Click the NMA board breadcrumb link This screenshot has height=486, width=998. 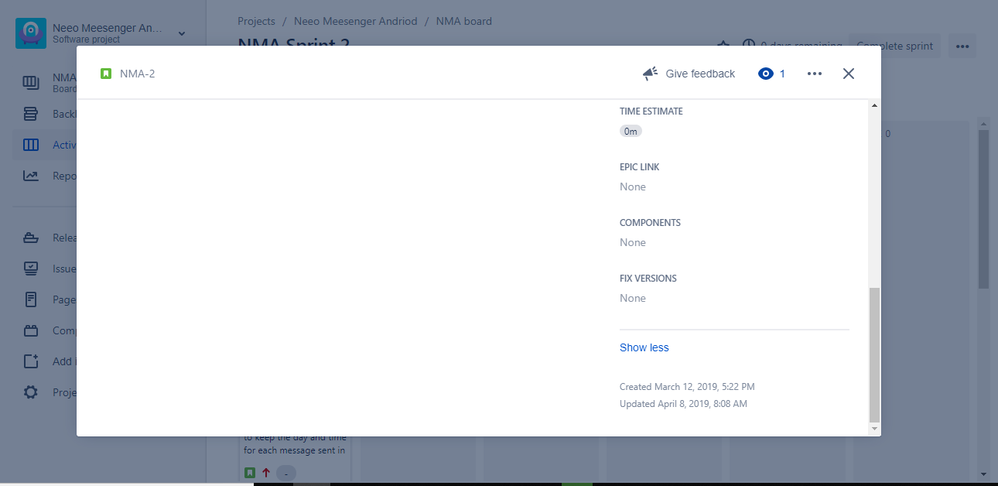tap(464, 21)
